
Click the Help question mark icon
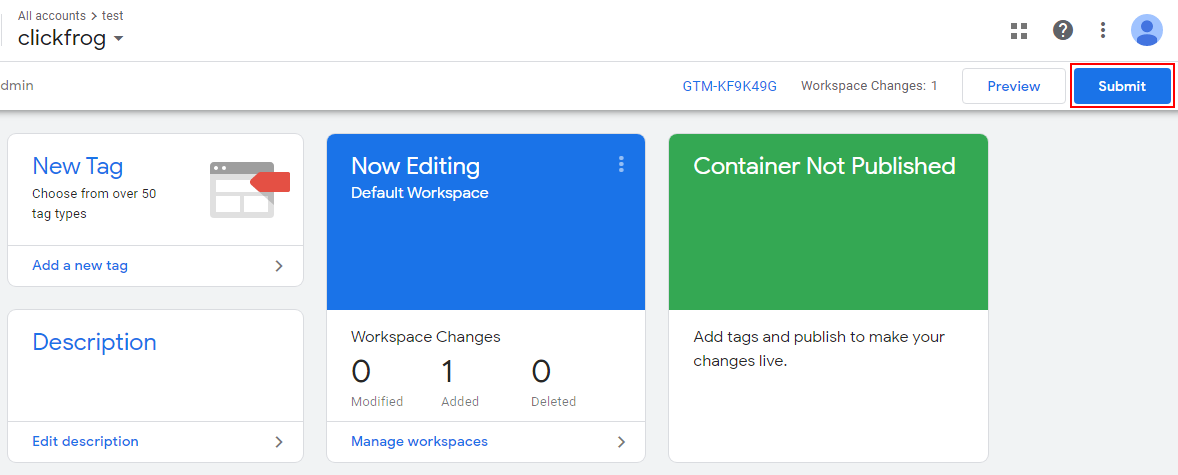1063,30
